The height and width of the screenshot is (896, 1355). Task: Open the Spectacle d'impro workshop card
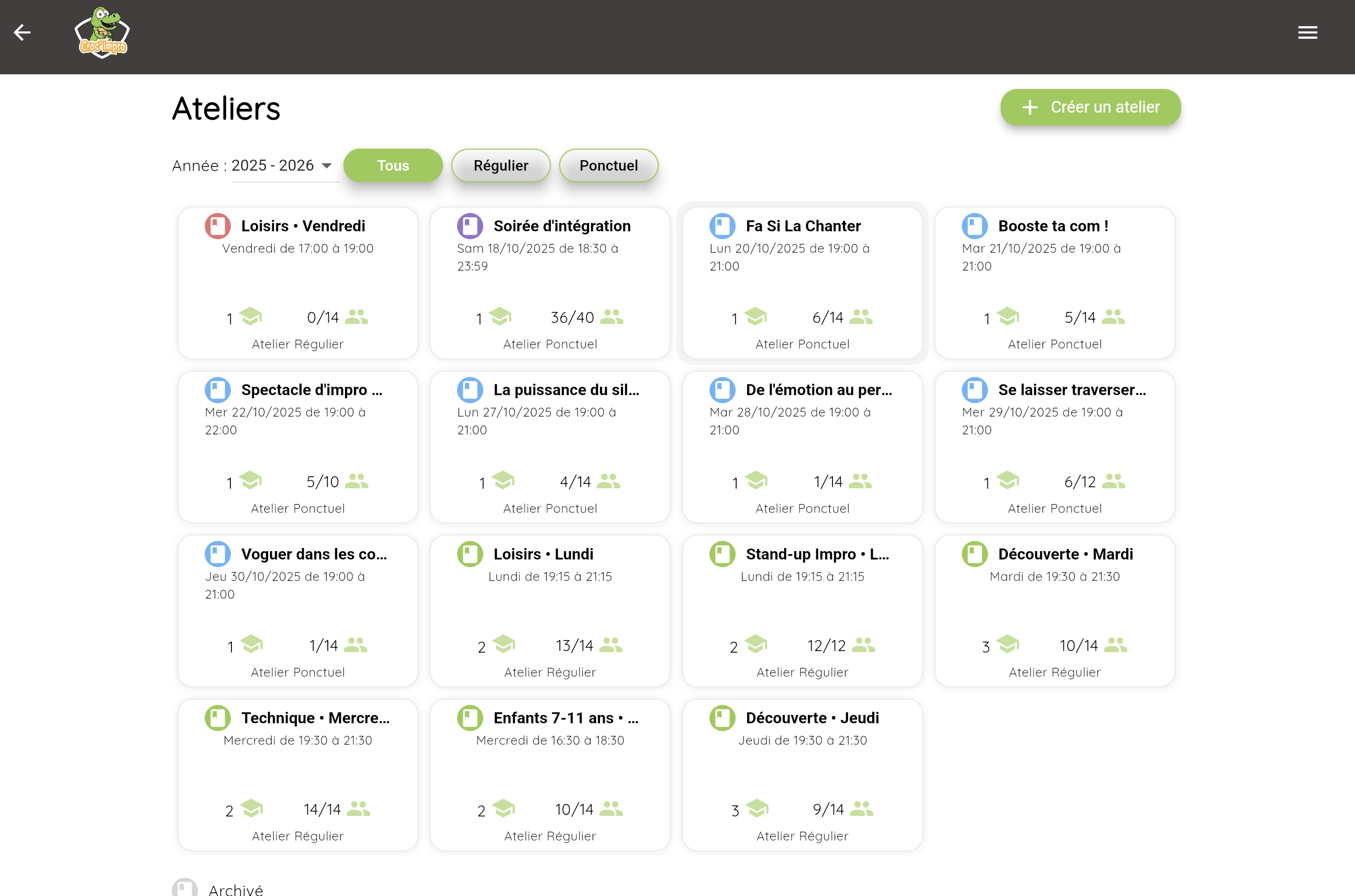click(298, 447)
